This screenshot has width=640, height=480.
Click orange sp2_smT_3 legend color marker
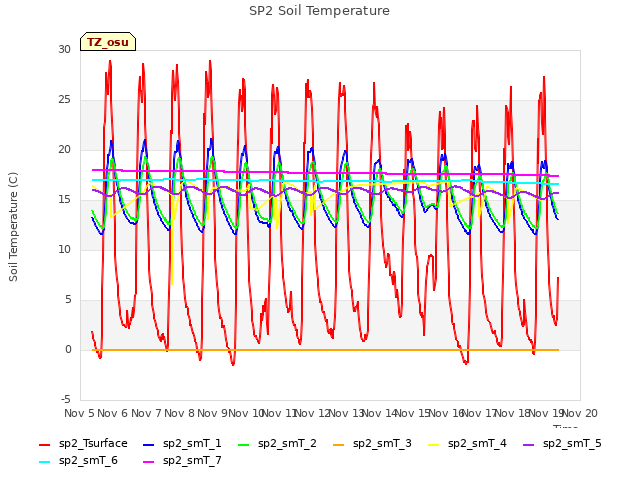338,444
